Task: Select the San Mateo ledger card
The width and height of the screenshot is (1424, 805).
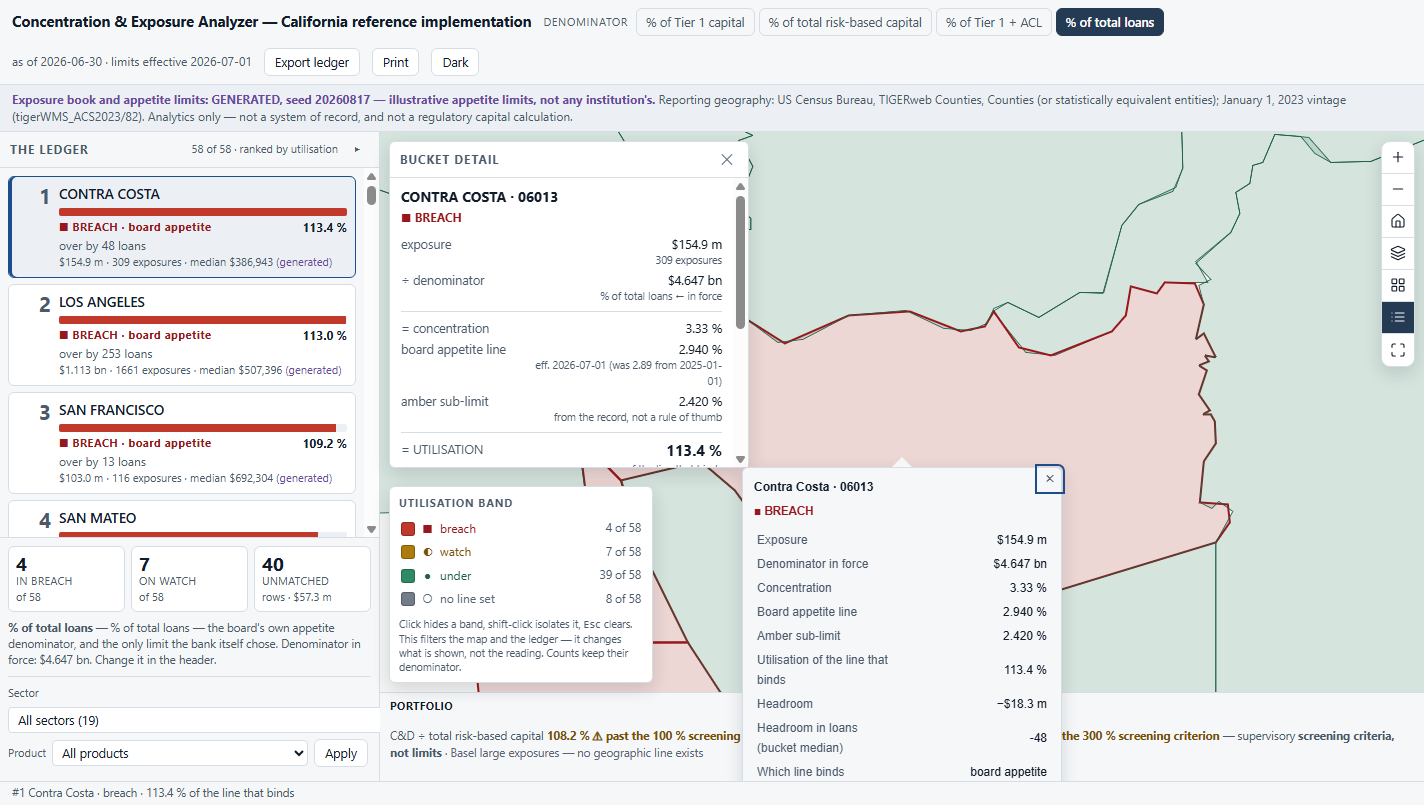Action: click(182, 520)
